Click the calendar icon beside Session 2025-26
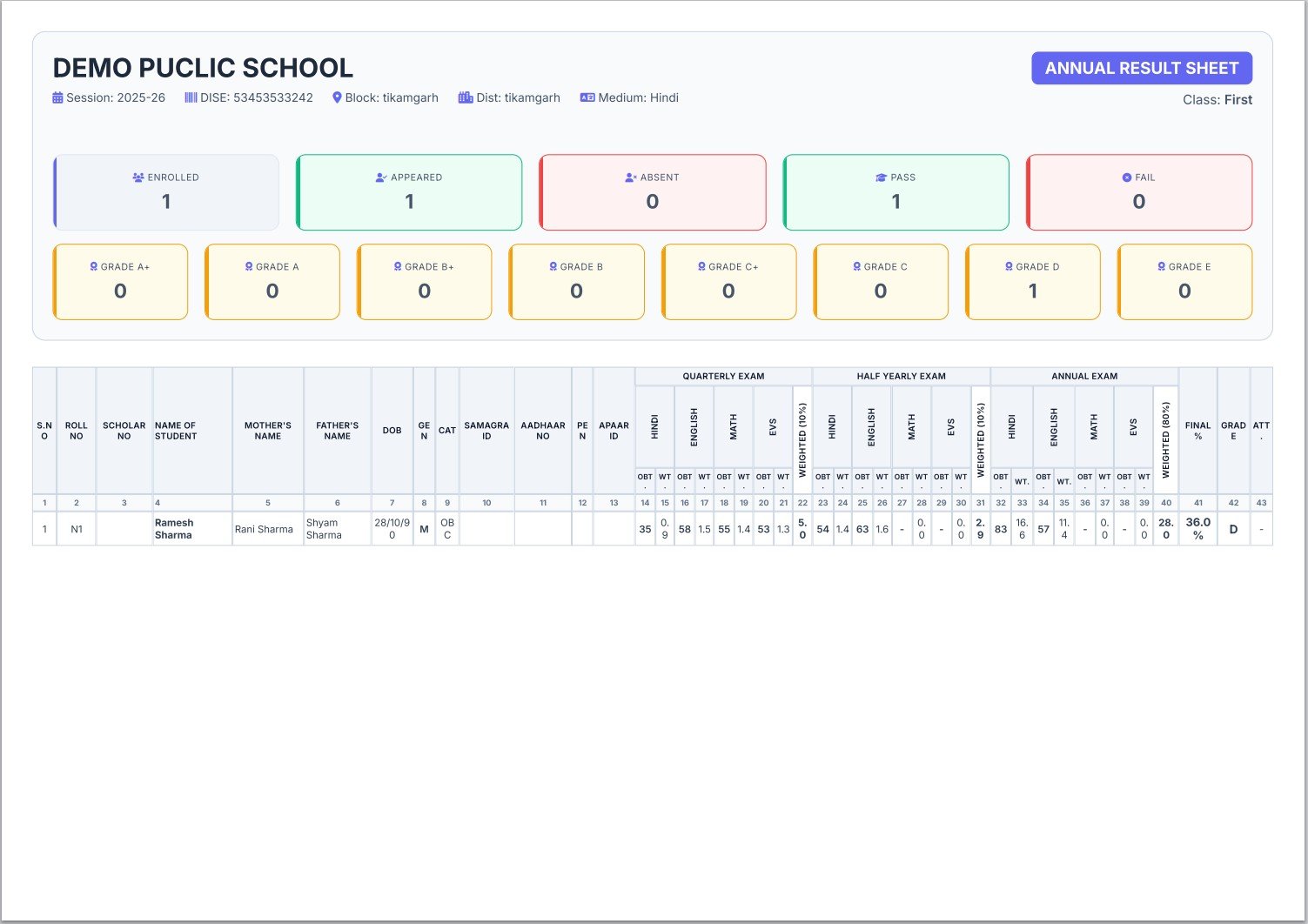1308x924 pixels. [x=57, y=98]
